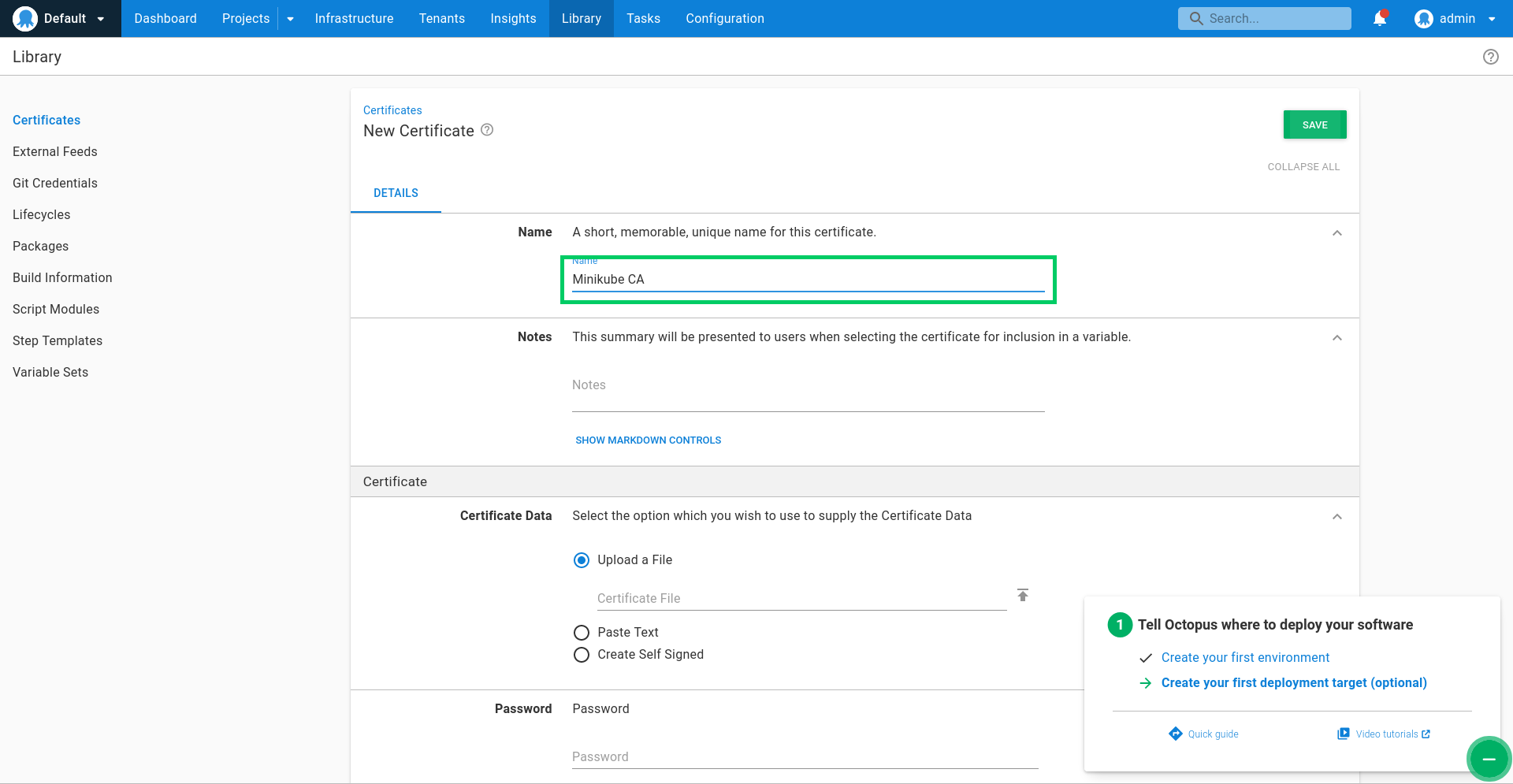Open the Infrastructure menu

[354, 18]
